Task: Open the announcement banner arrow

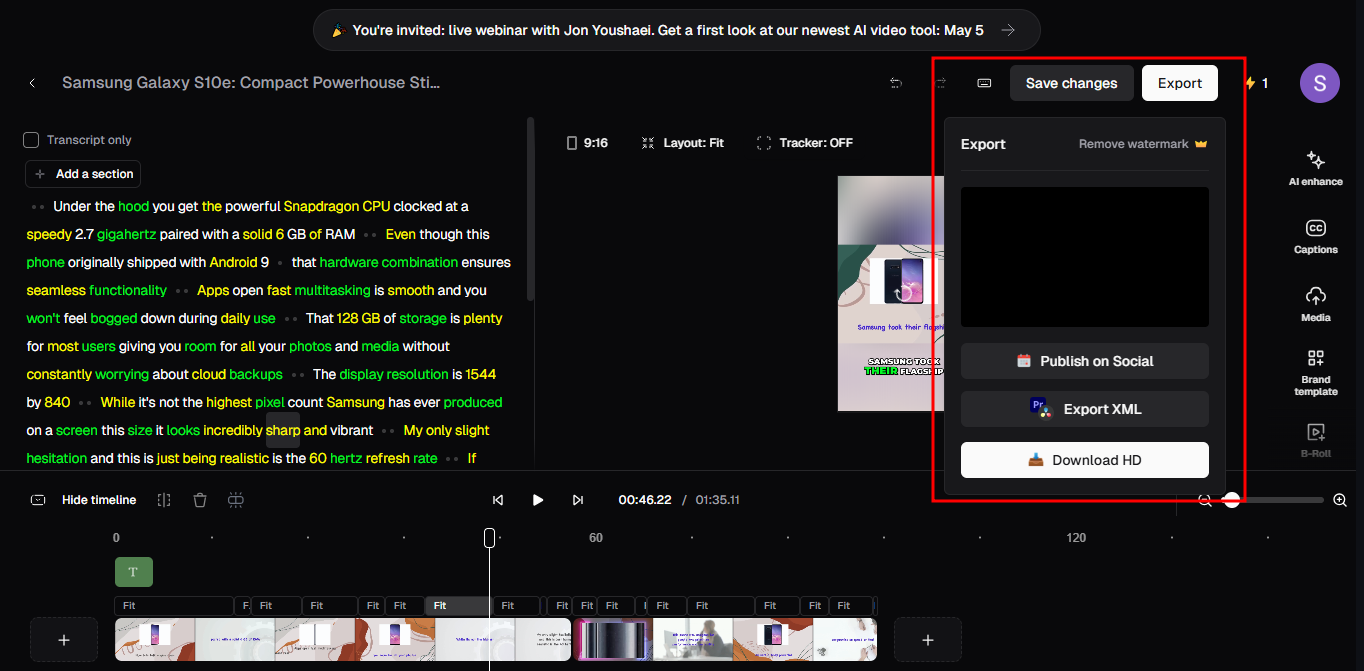Action: [x=1008, y=30]
